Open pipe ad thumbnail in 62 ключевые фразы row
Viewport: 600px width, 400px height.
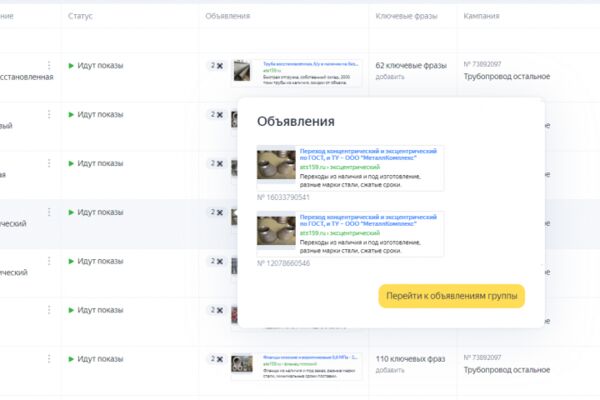tap(242, 71)
